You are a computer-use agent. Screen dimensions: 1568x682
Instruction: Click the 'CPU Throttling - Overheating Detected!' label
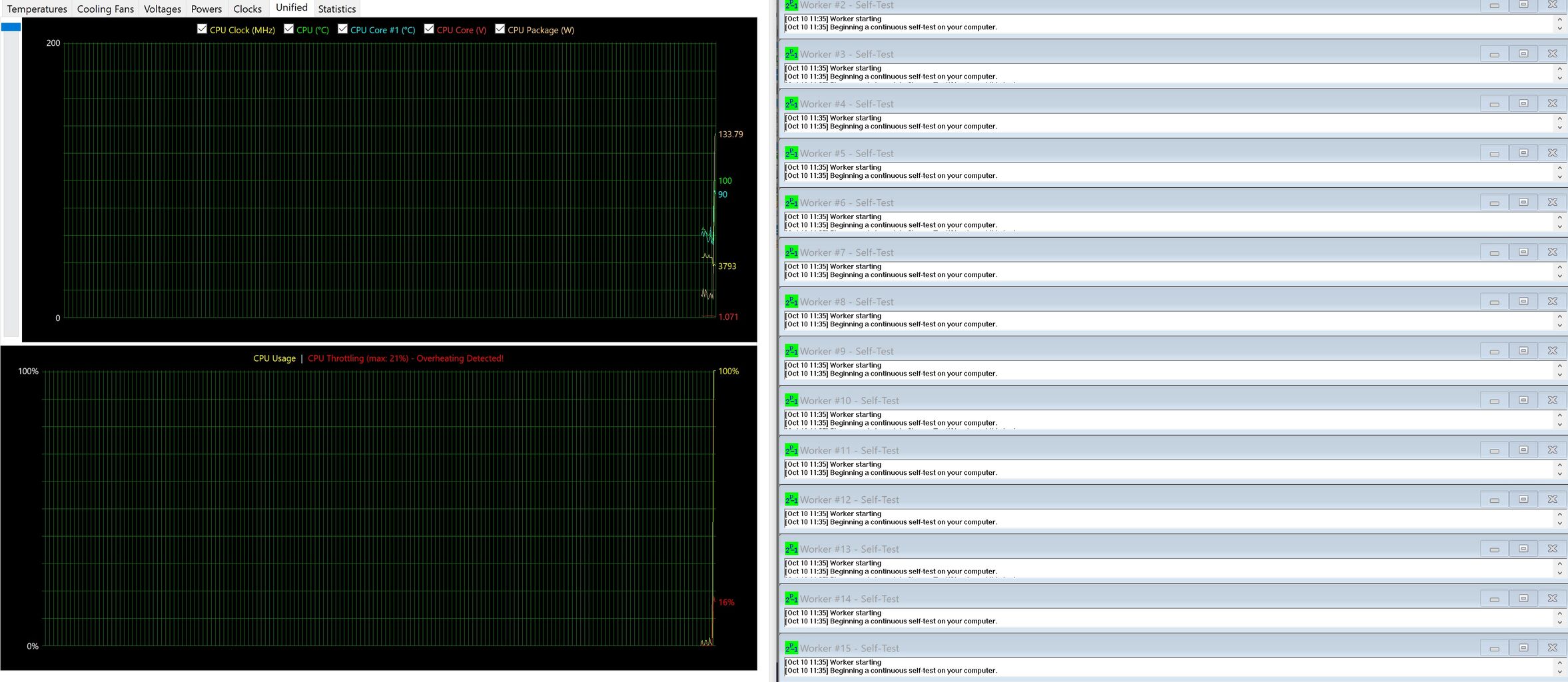[406, 358]
